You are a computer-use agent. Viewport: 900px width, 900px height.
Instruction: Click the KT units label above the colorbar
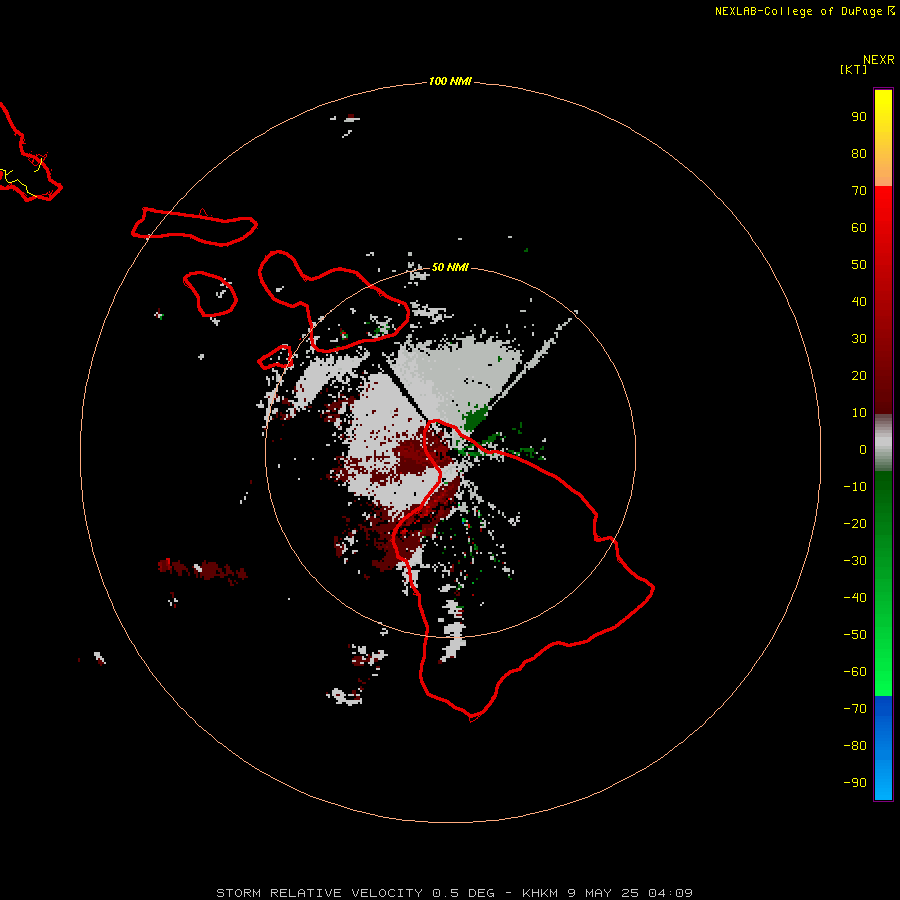(x=853, y=69)
